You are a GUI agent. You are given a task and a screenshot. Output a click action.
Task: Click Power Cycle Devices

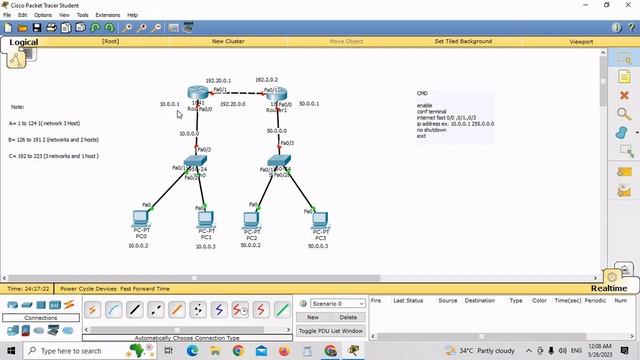(89, 289)
